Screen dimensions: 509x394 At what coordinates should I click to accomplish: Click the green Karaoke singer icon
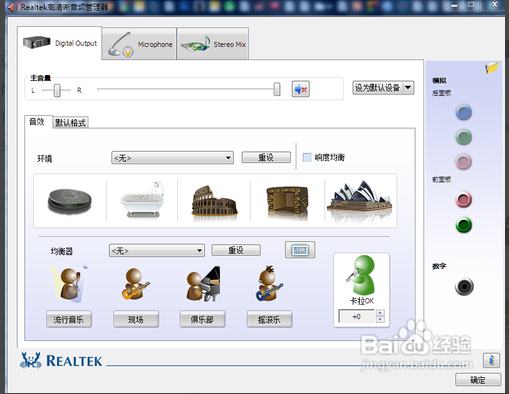[x=361, y=275]
